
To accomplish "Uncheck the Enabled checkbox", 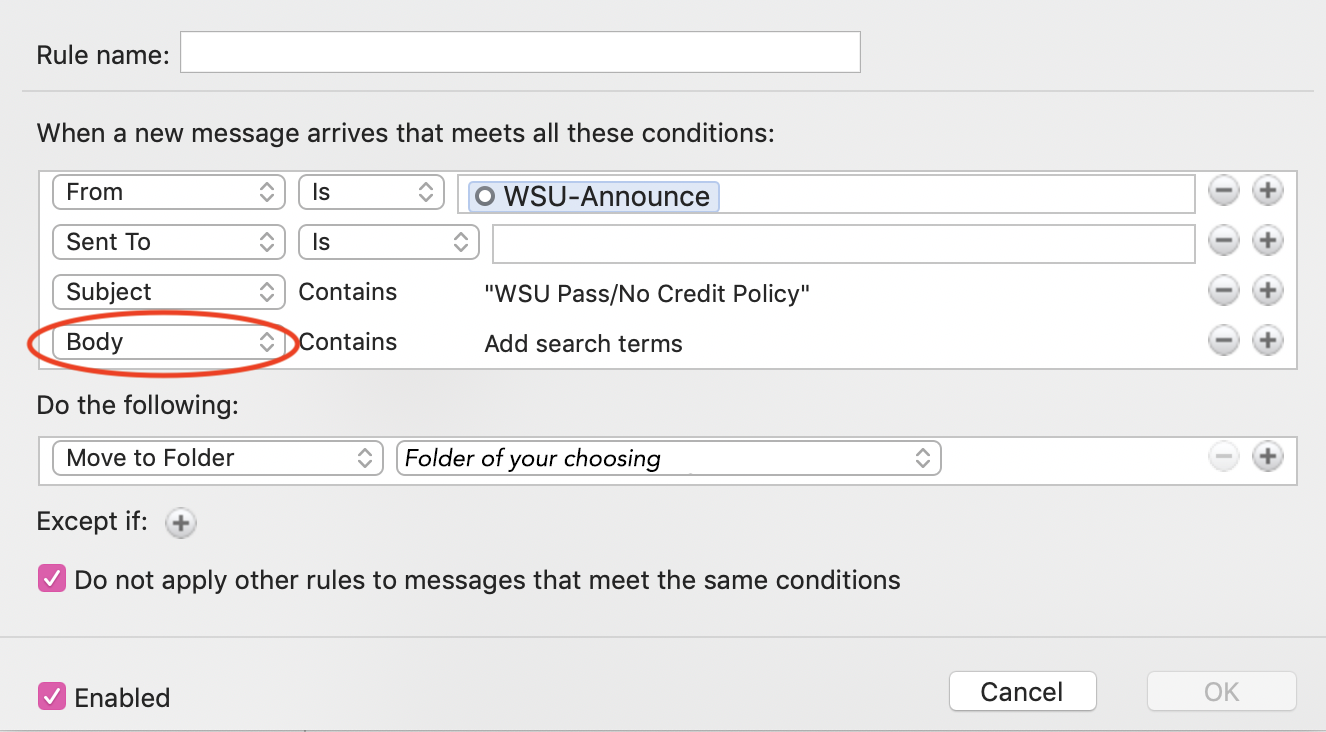I will pyautogui.click(x=51, y=696).
